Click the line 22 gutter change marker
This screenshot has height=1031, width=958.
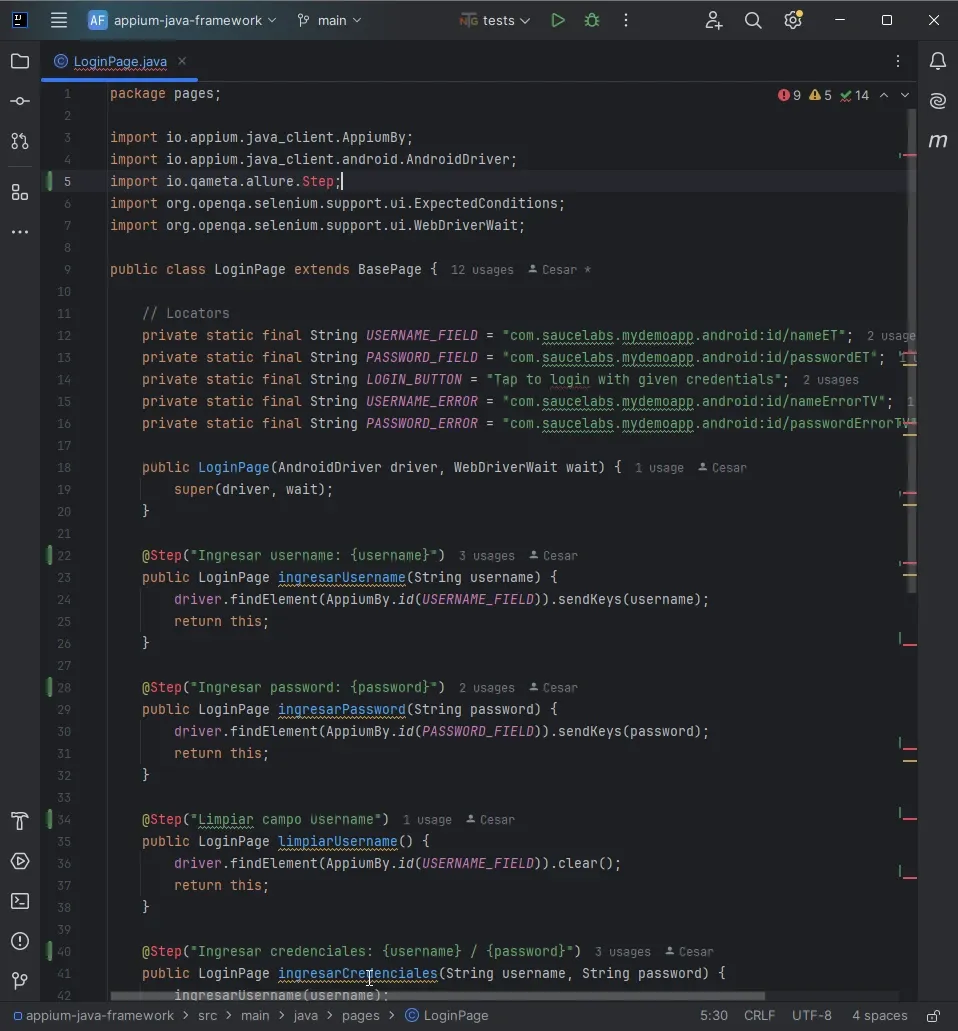click(x=49, y=556)
